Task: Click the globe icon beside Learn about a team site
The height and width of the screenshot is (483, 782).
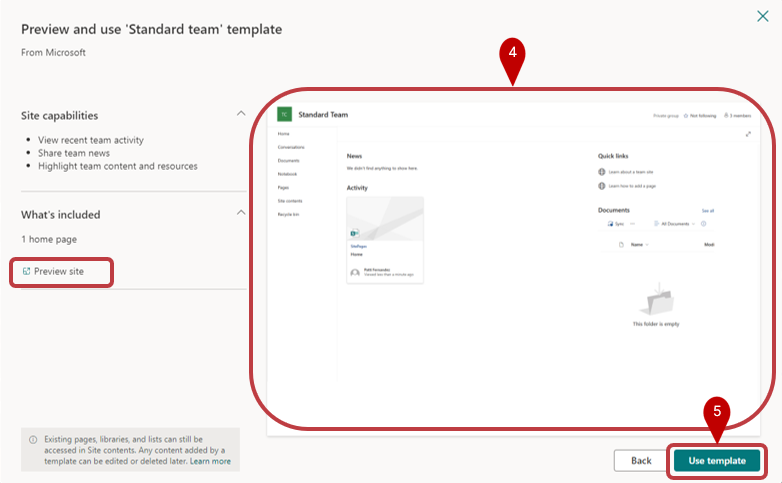Action: click(601, 172)
